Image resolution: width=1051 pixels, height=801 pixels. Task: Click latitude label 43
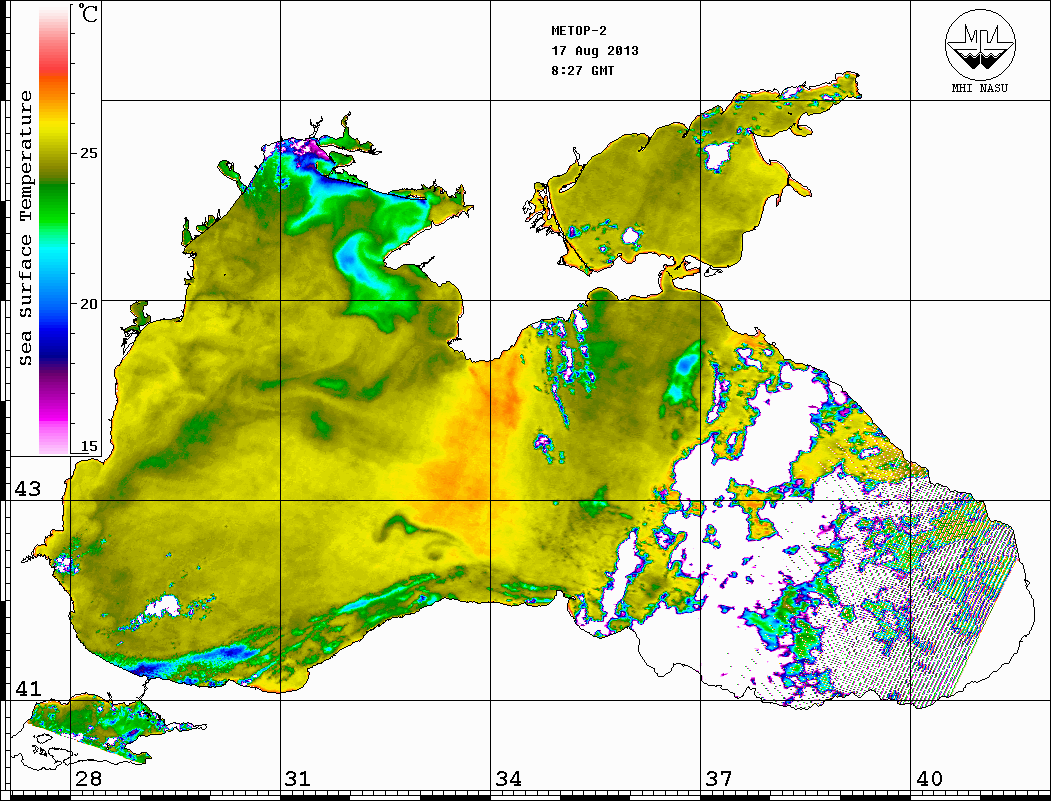click(x=28, y=489)
